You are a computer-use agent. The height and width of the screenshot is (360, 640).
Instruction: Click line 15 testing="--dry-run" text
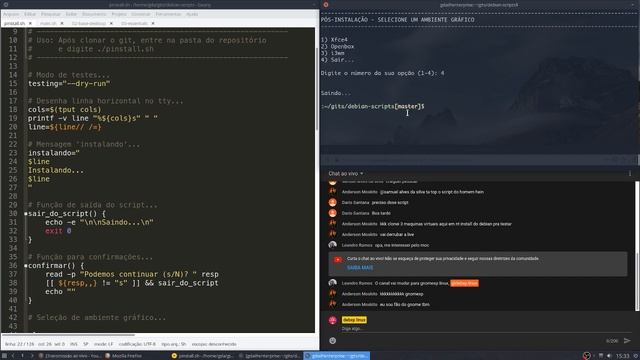(69, 84)
